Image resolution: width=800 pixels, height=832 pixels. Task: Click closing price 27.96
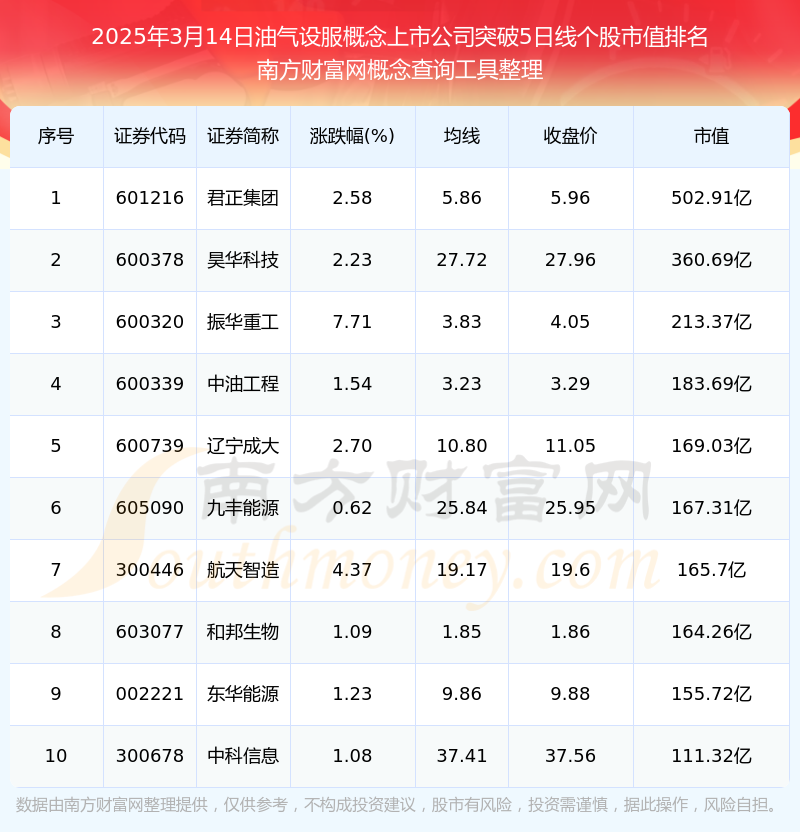click(570, 260)
